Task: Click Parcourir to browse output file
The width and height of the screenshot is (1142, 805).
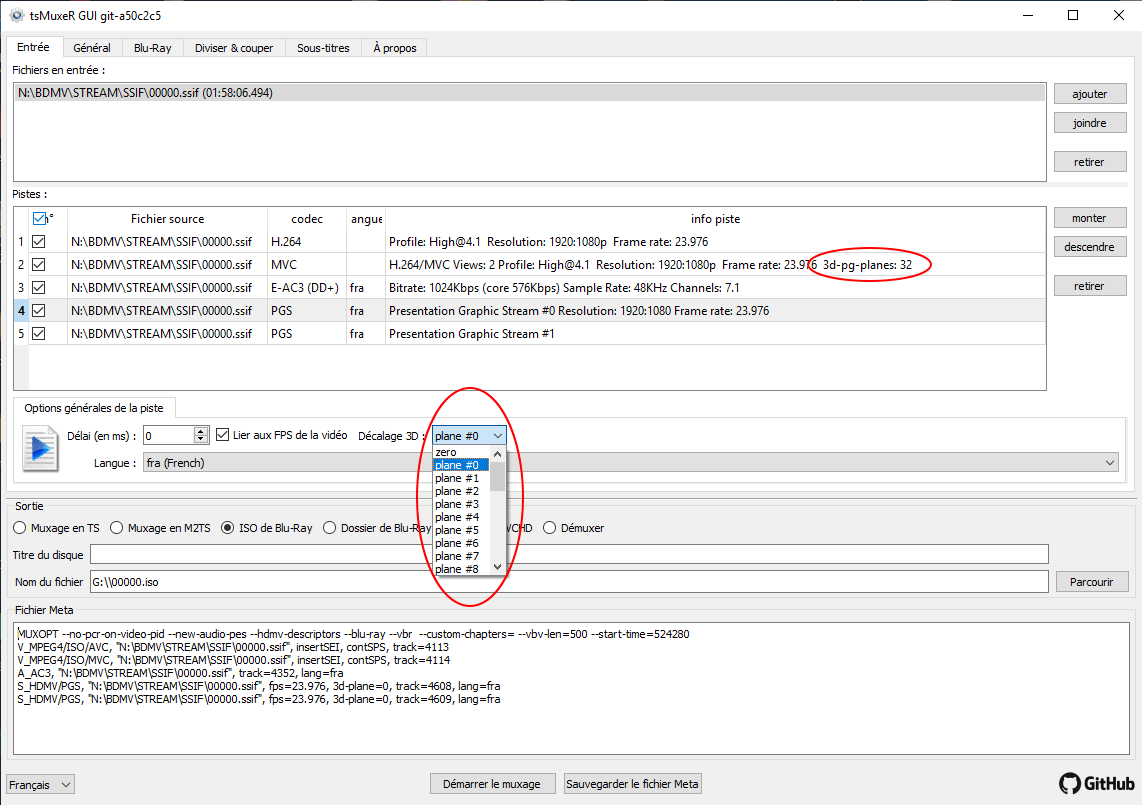Action: pos(1092,581)
